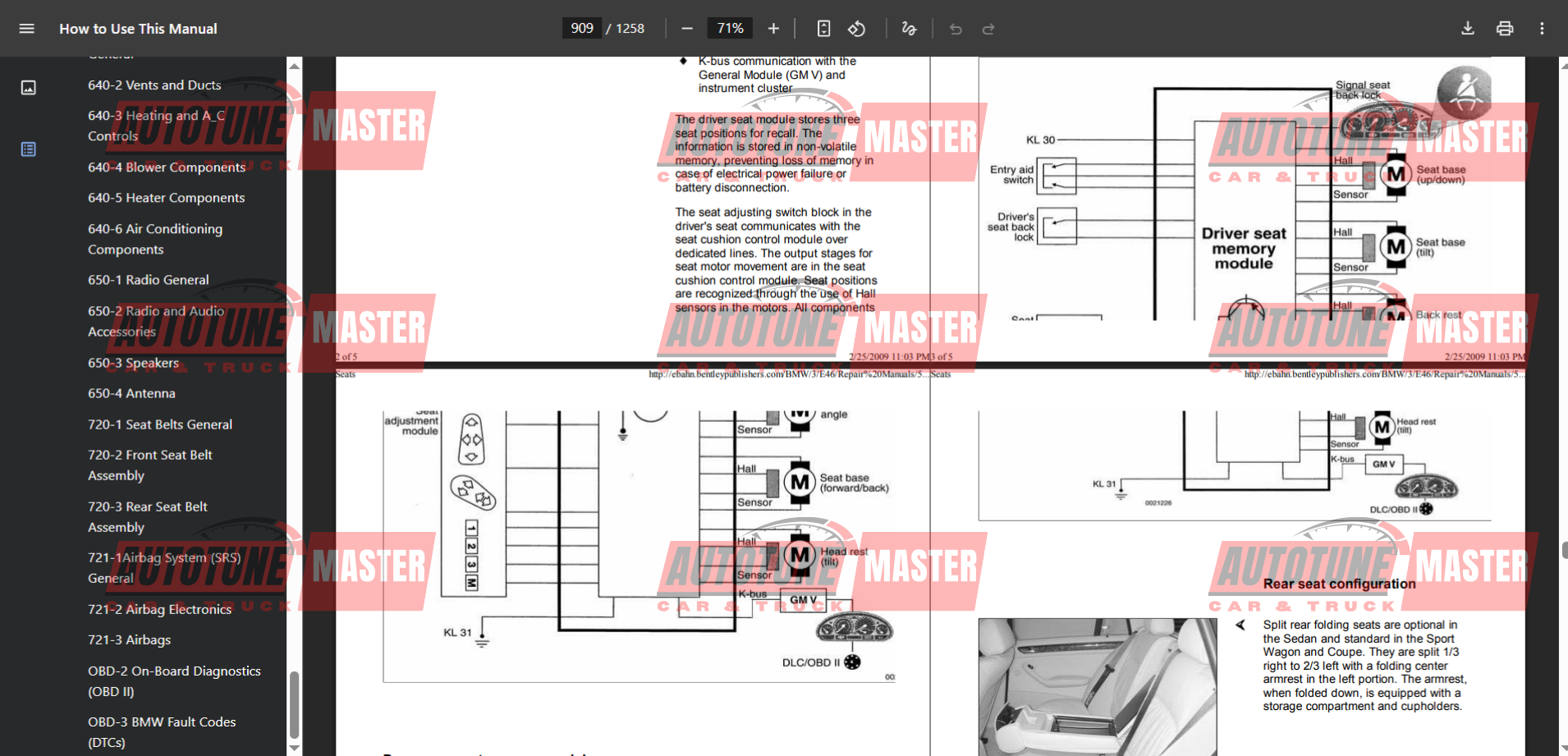Download the PDF file
The width and height of the screenshot is (1568, 756).
pos(1468,29)
